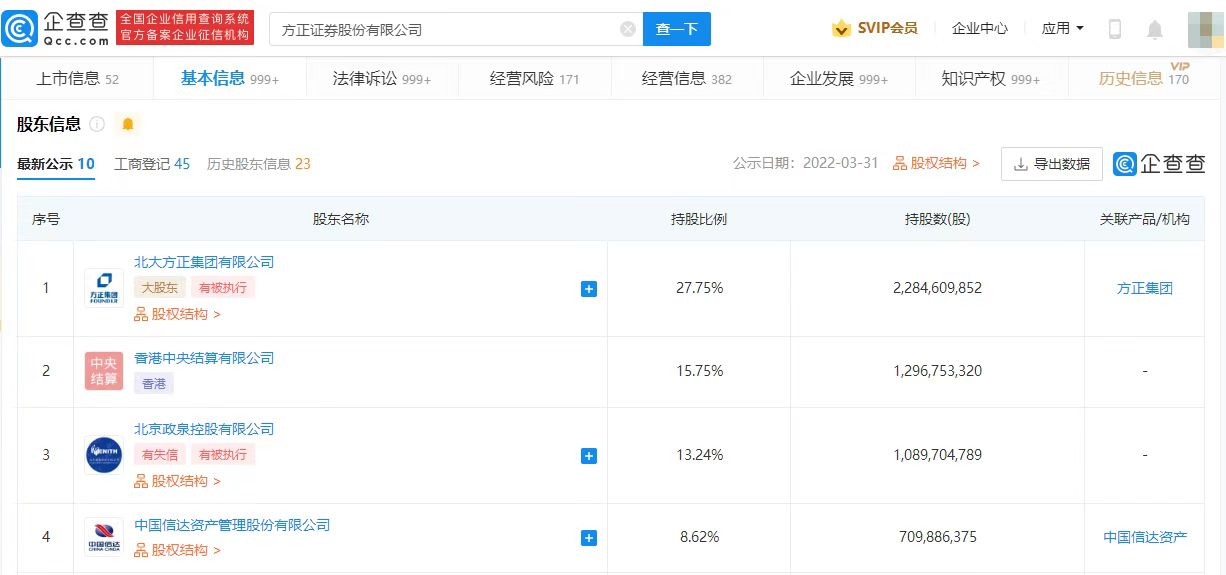Select the 15.75% shareholding cell
Image resolution: width=1226 pixels, height=575 pixels.
pyautogui.click(x=699, y=371)
